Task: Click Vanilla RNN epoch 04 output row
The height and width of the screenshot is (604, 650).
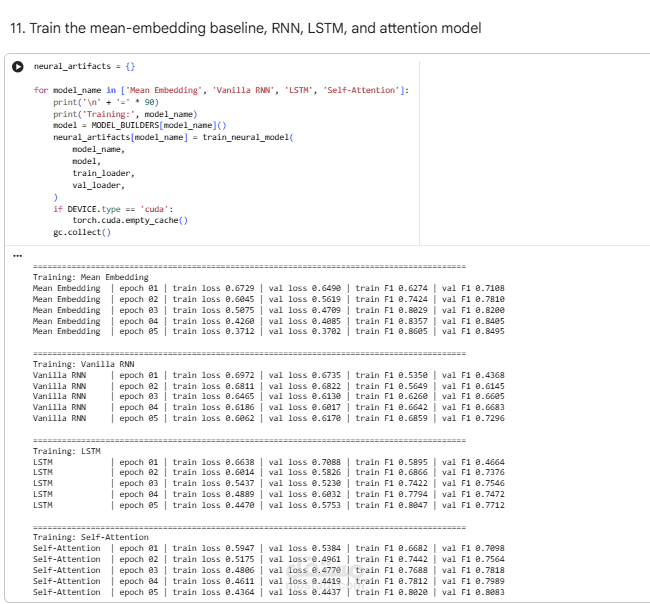Action: tap(269, 407)
